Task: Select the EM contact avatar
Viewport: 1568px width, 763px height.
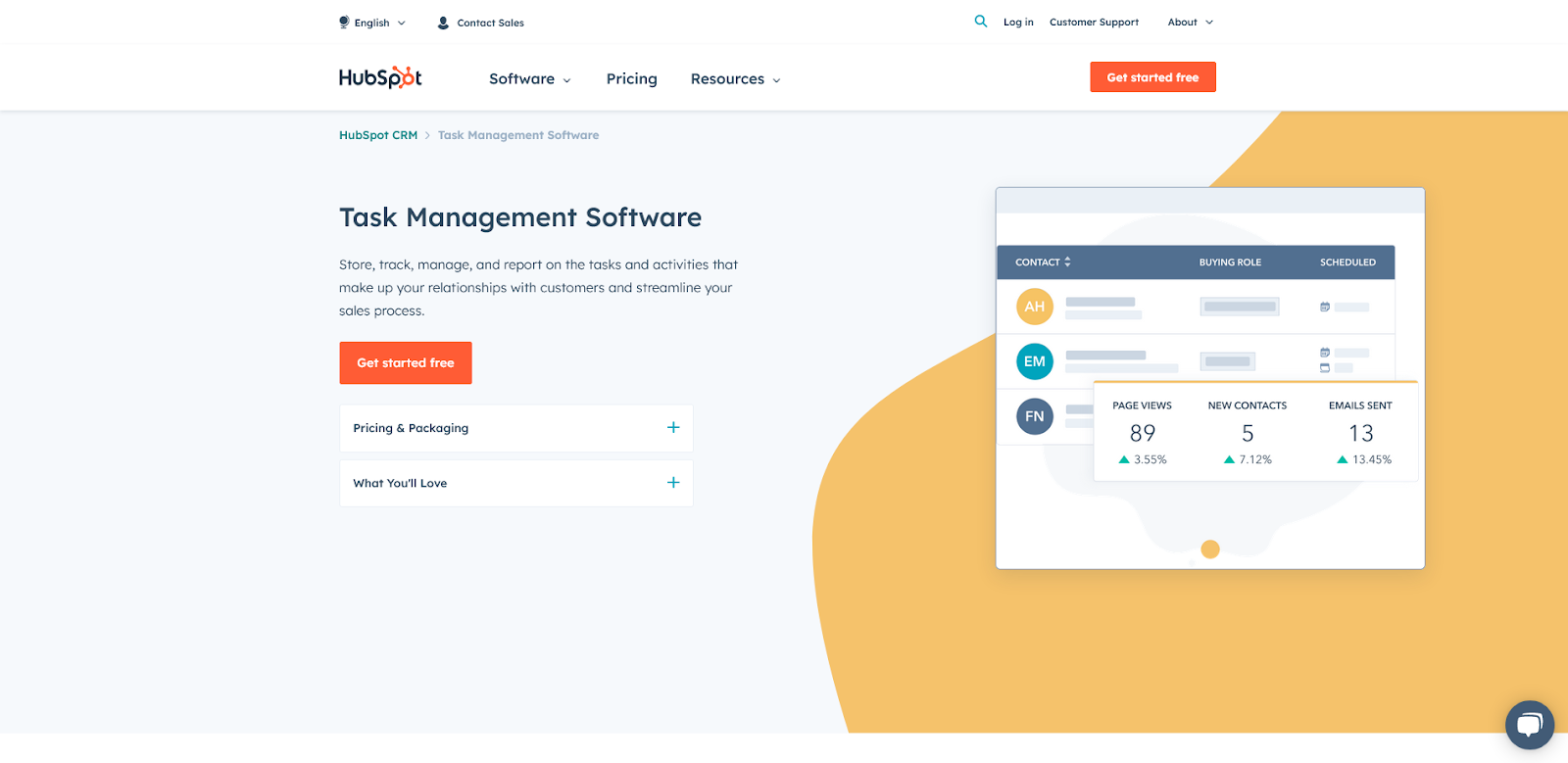Action: click(x=1035, y=361)
